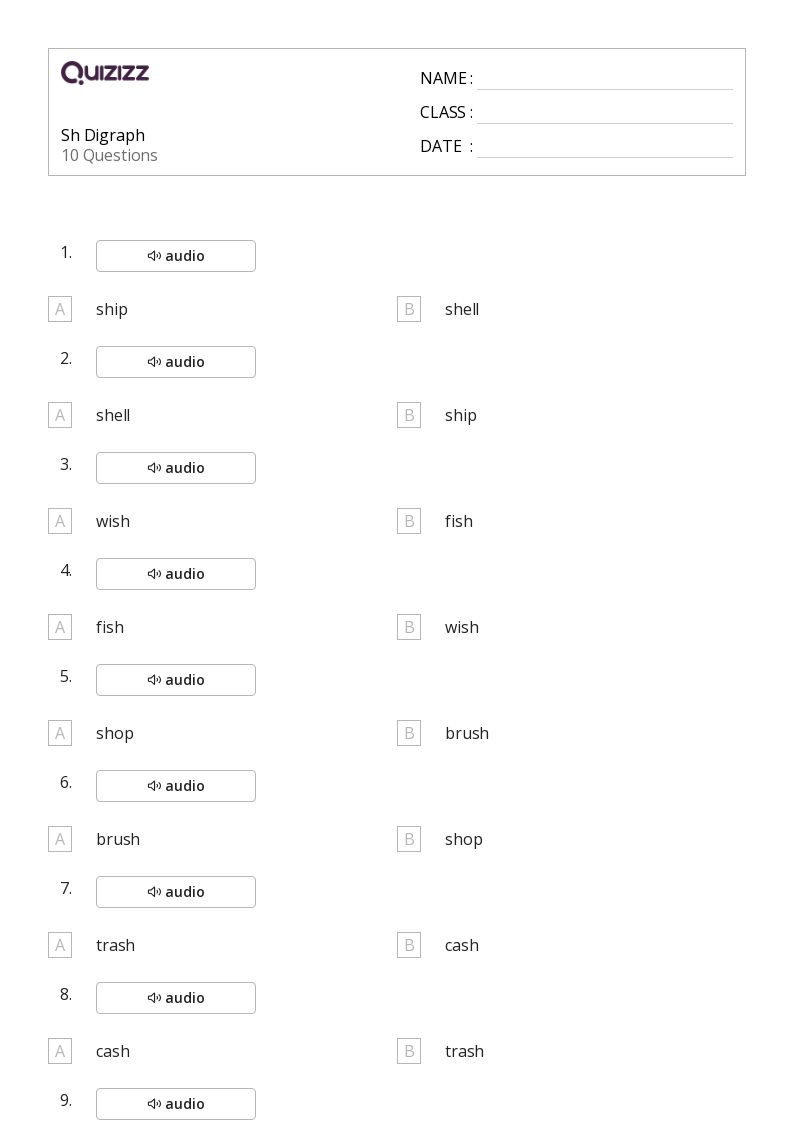Play audio for question 5
Image resolution: width=794 pixels, height=1123 pixels.
176,680
